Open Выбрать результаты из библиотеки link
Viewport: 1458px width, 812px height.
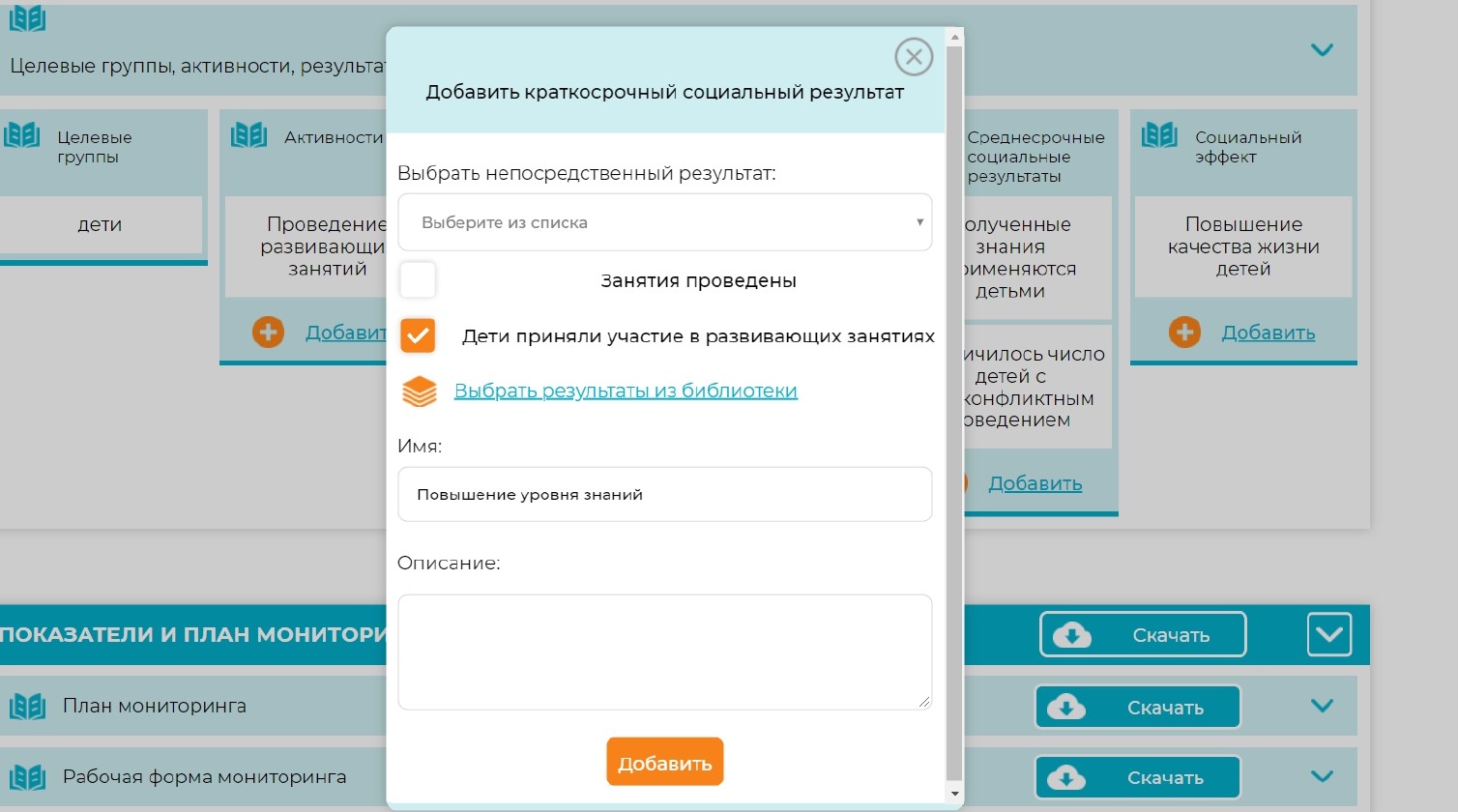(626, 391)
